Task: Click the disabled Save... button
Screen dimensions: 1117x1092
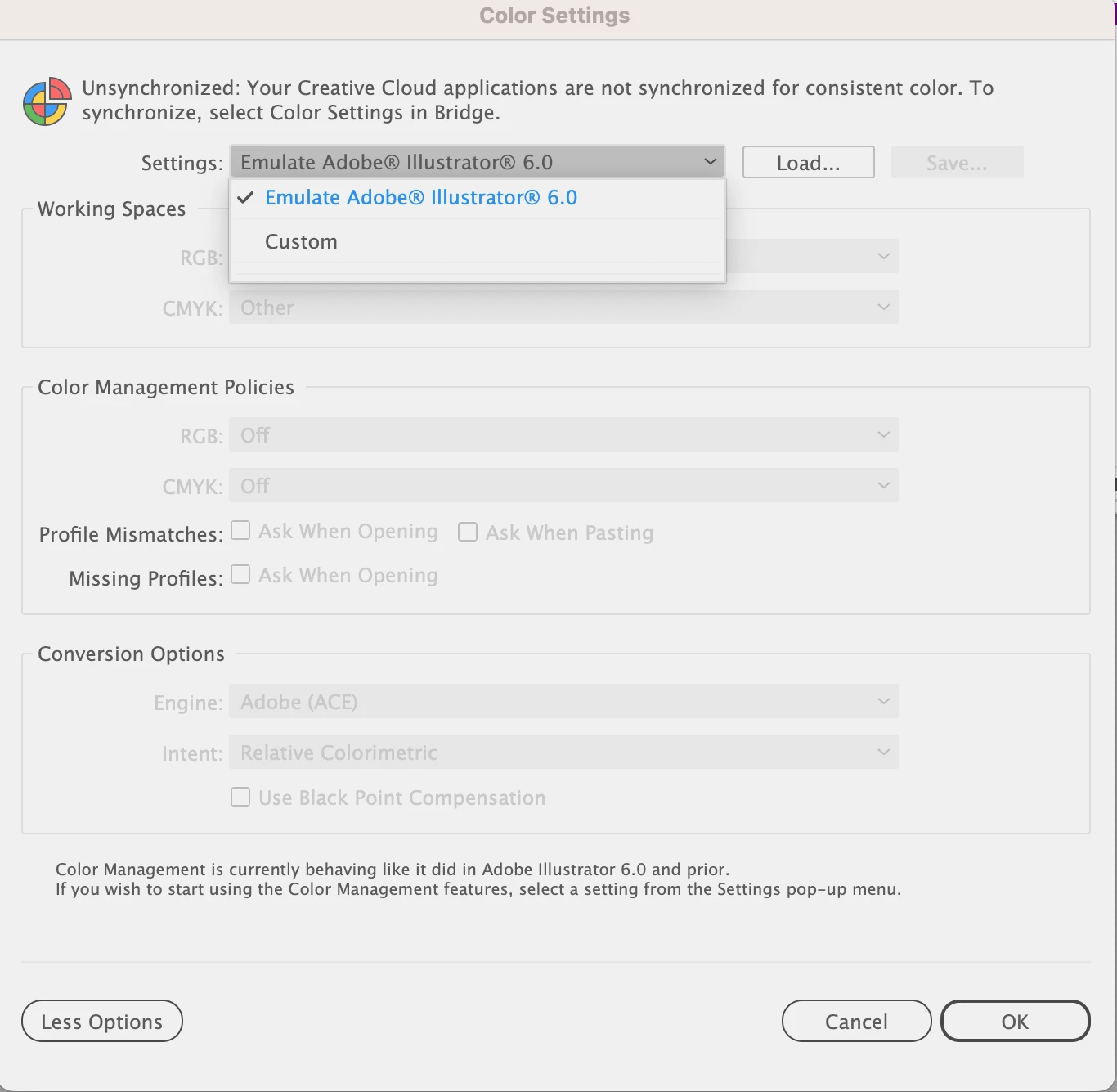Action: coord(957,162)
